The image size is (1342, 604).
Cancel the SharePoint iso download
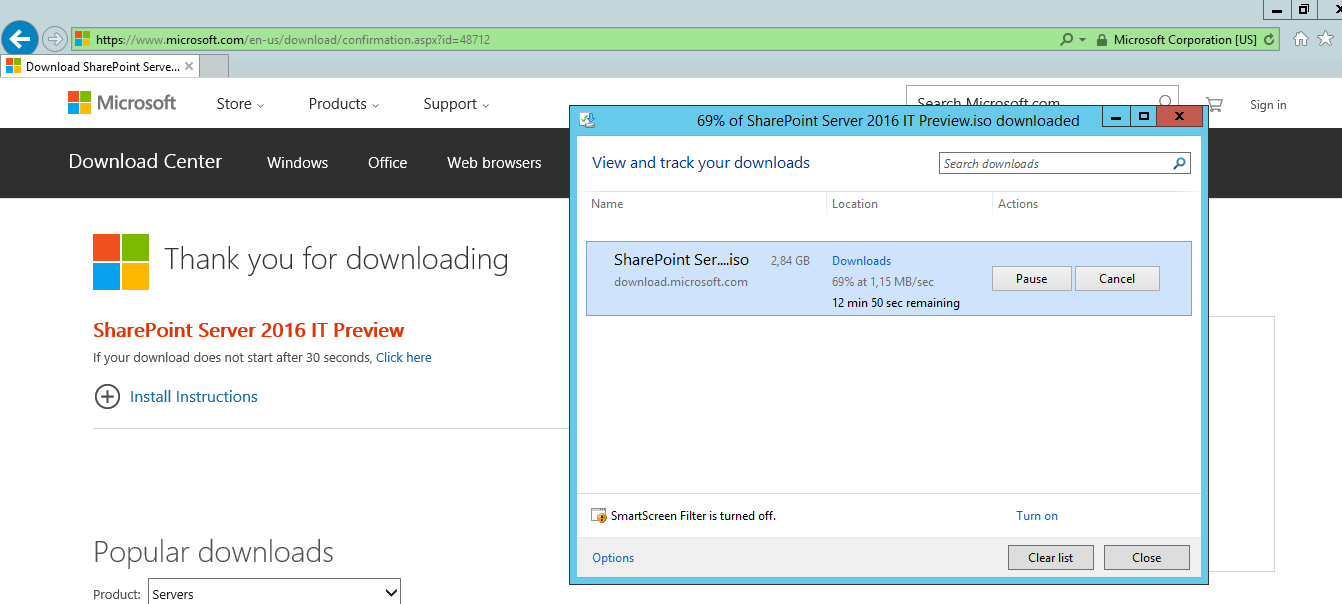[x=1117, y=279]
